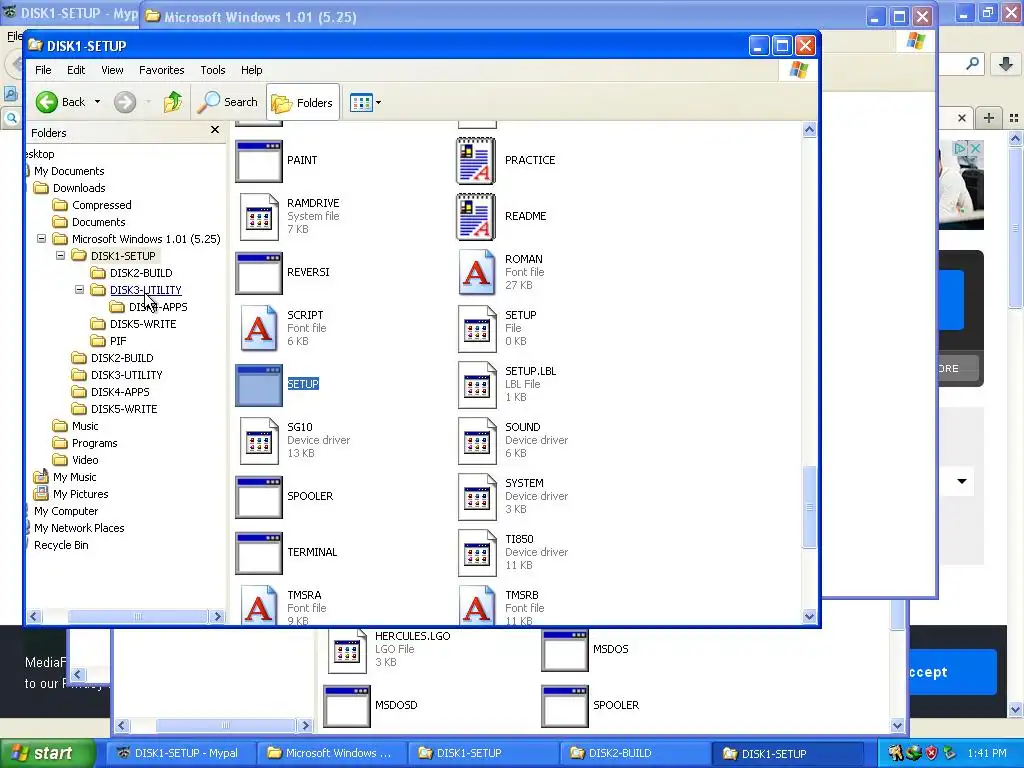Select MSDOS icon in back window
The height and width of the screenshot is (768, 1024).
tap(565, 650)
